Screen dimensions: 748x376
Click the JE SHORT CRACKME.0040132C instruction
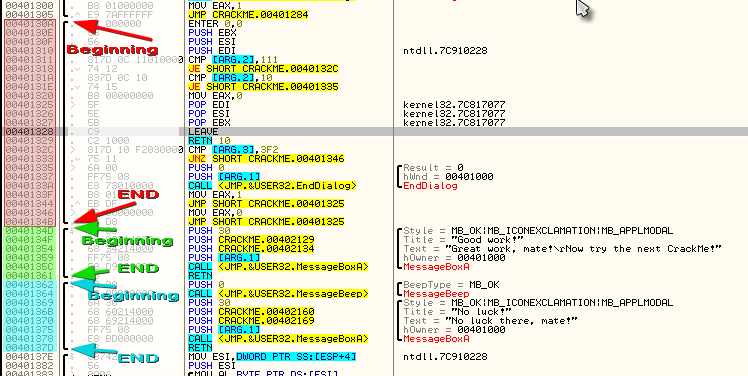point(263,69)
